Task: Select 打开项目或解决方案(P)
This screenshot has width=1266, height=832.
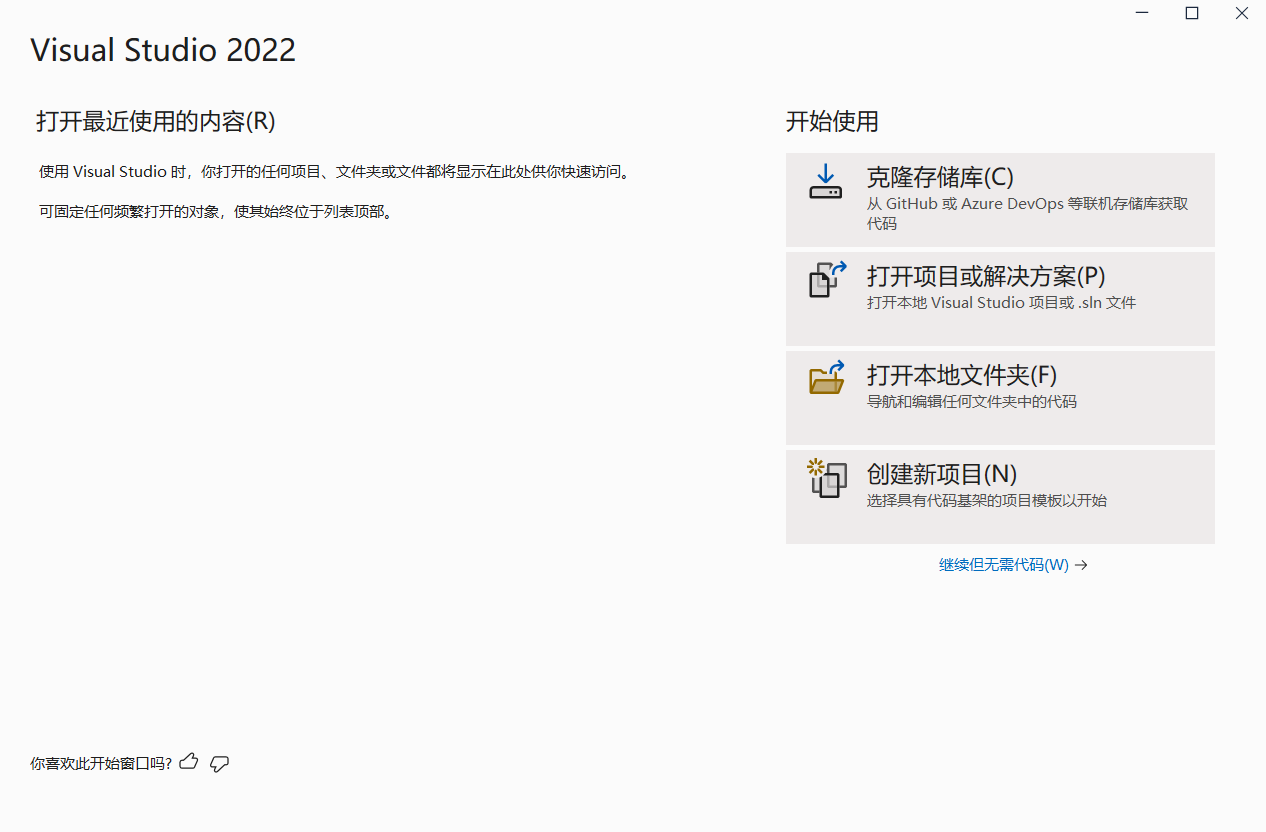Action: [1000, 299]
